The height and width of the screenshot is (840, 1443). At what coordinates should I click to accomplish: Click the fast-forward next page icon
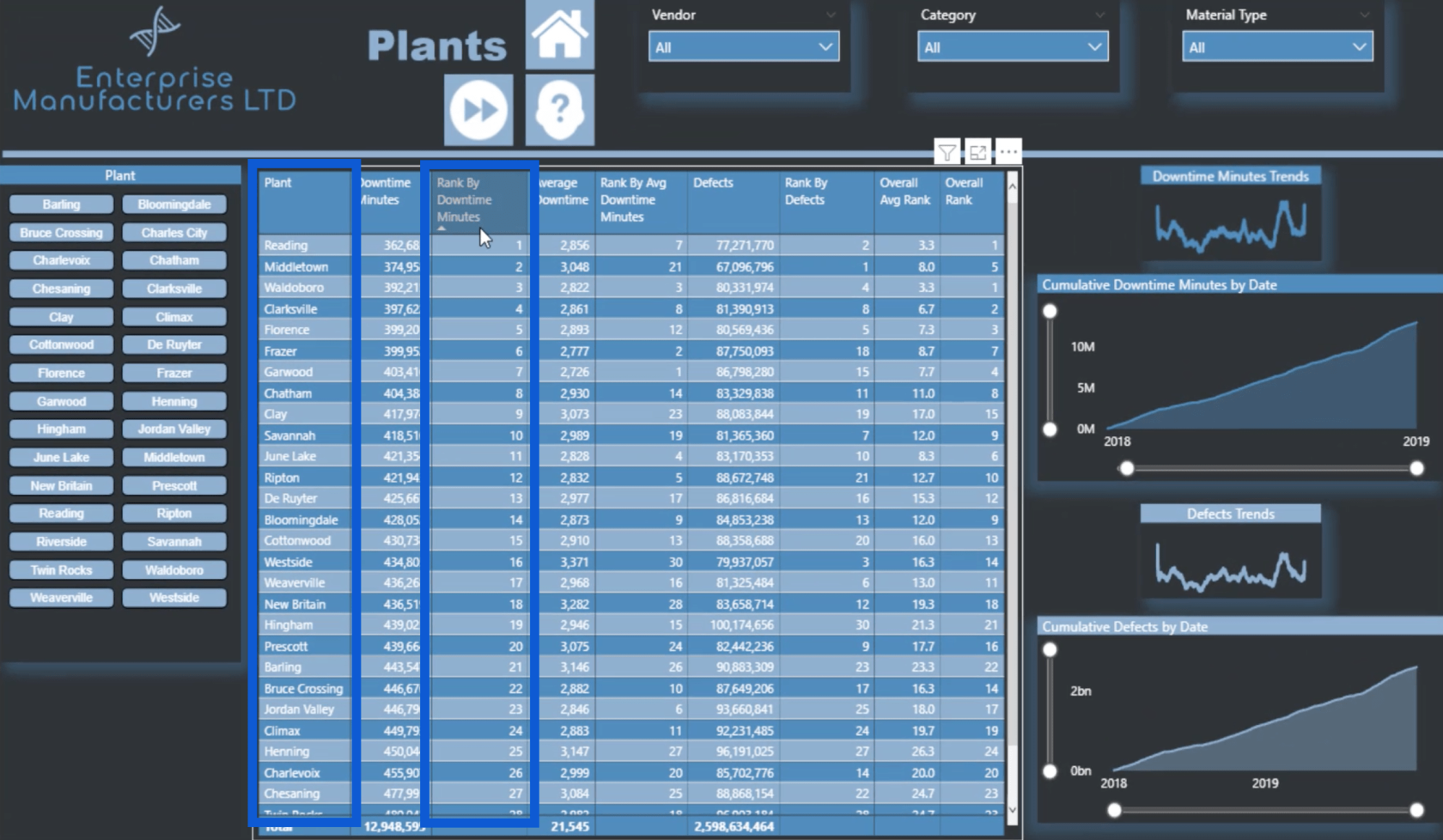[478, 109]
